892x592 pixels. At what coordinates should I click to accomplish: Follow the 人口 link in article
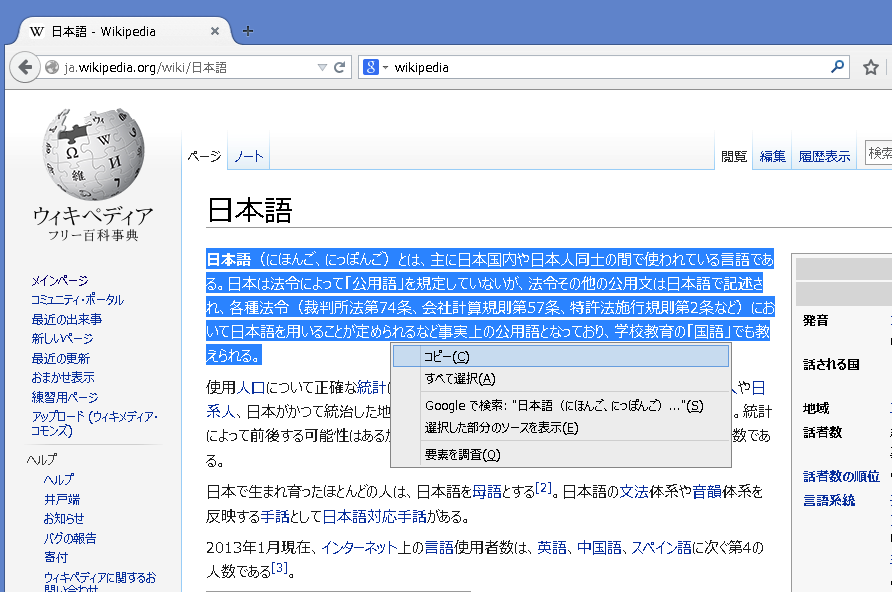coord(250,388)
